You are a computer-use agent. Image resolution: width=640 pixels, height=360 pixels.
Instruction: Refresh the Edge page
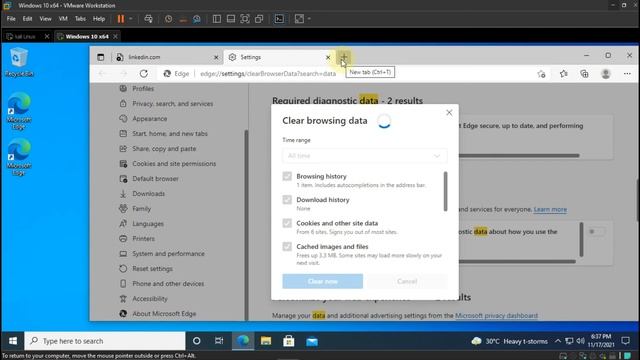(144, 73)
